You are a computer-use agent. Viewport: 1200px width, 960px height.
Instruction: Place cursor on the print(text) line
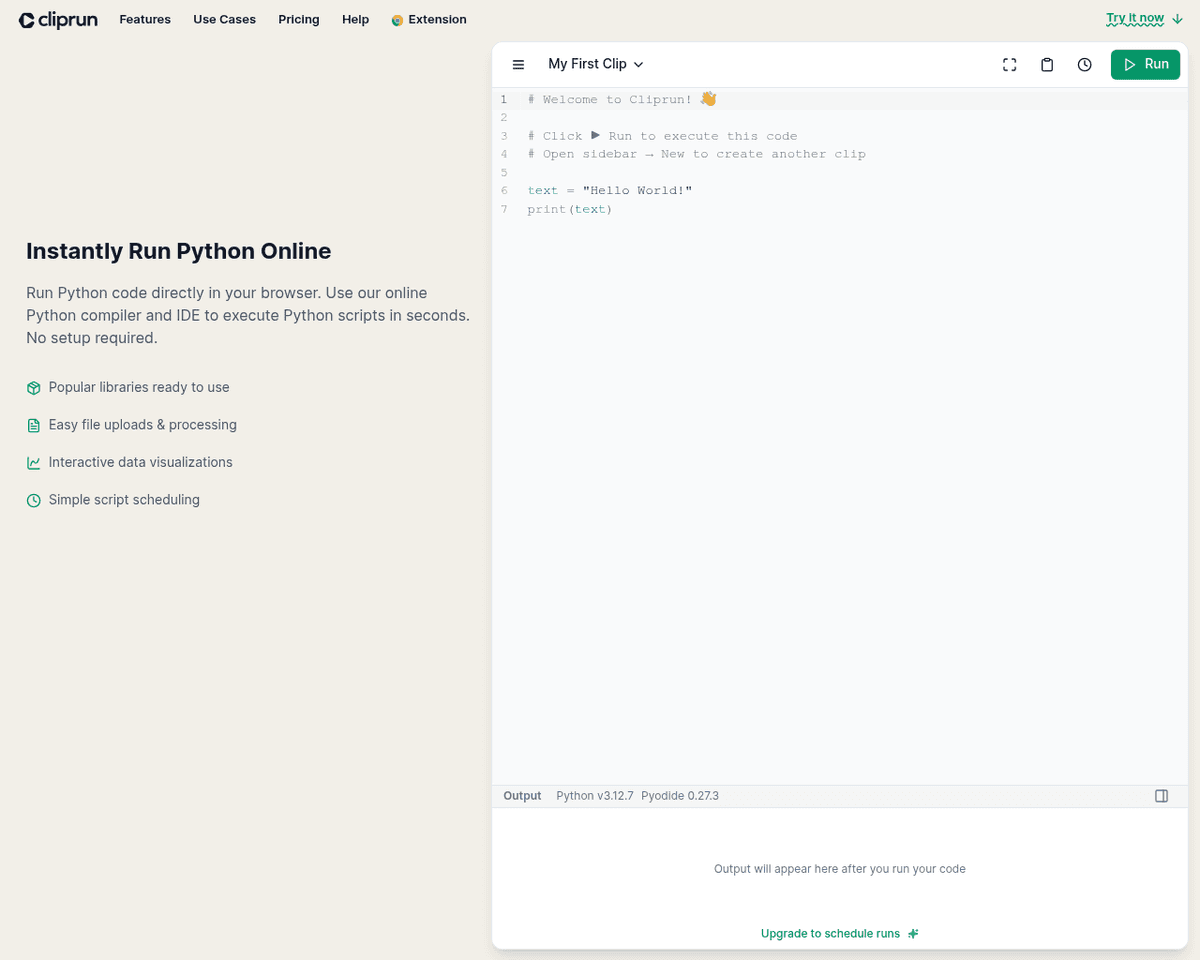point(570,209)
